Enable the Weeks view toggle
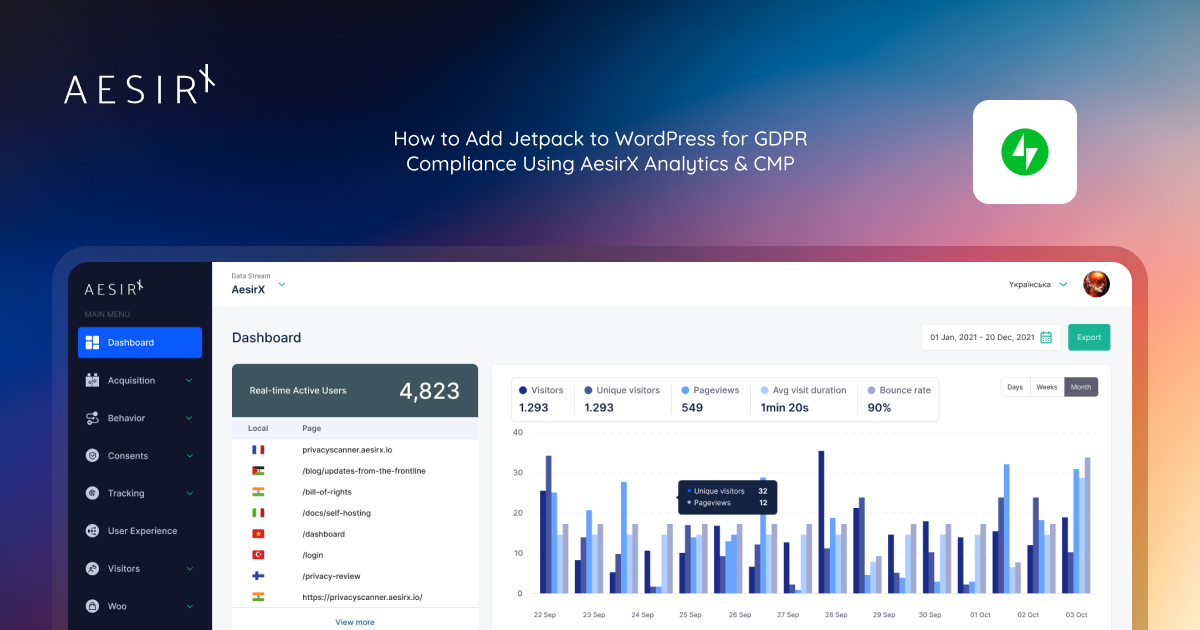Screen dimensions: 1200x630 coord(1047,386)
